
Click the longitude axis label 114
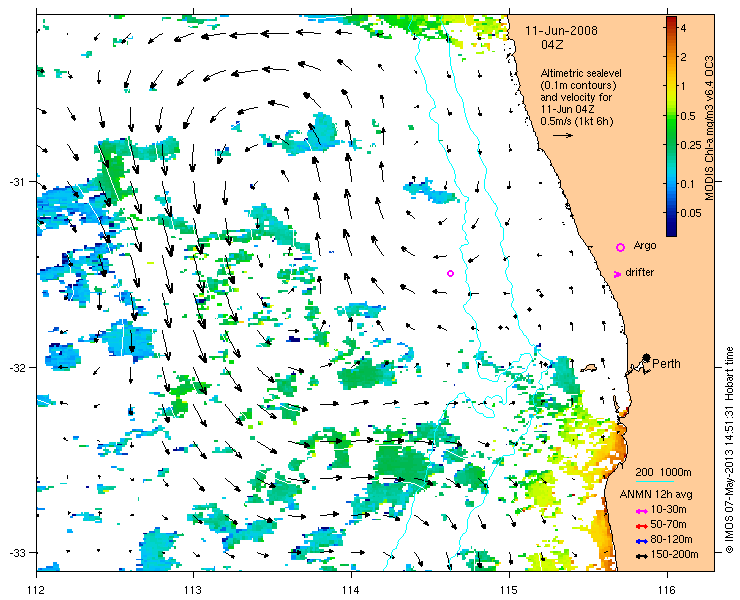click(351, 590)
